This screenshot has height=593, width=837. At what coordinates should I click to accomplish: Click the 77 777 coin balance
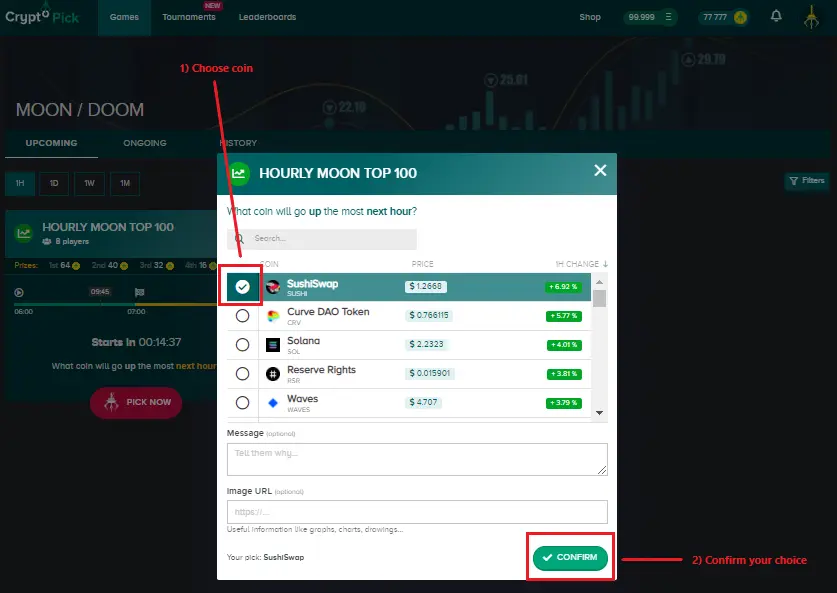pos(715,17)
